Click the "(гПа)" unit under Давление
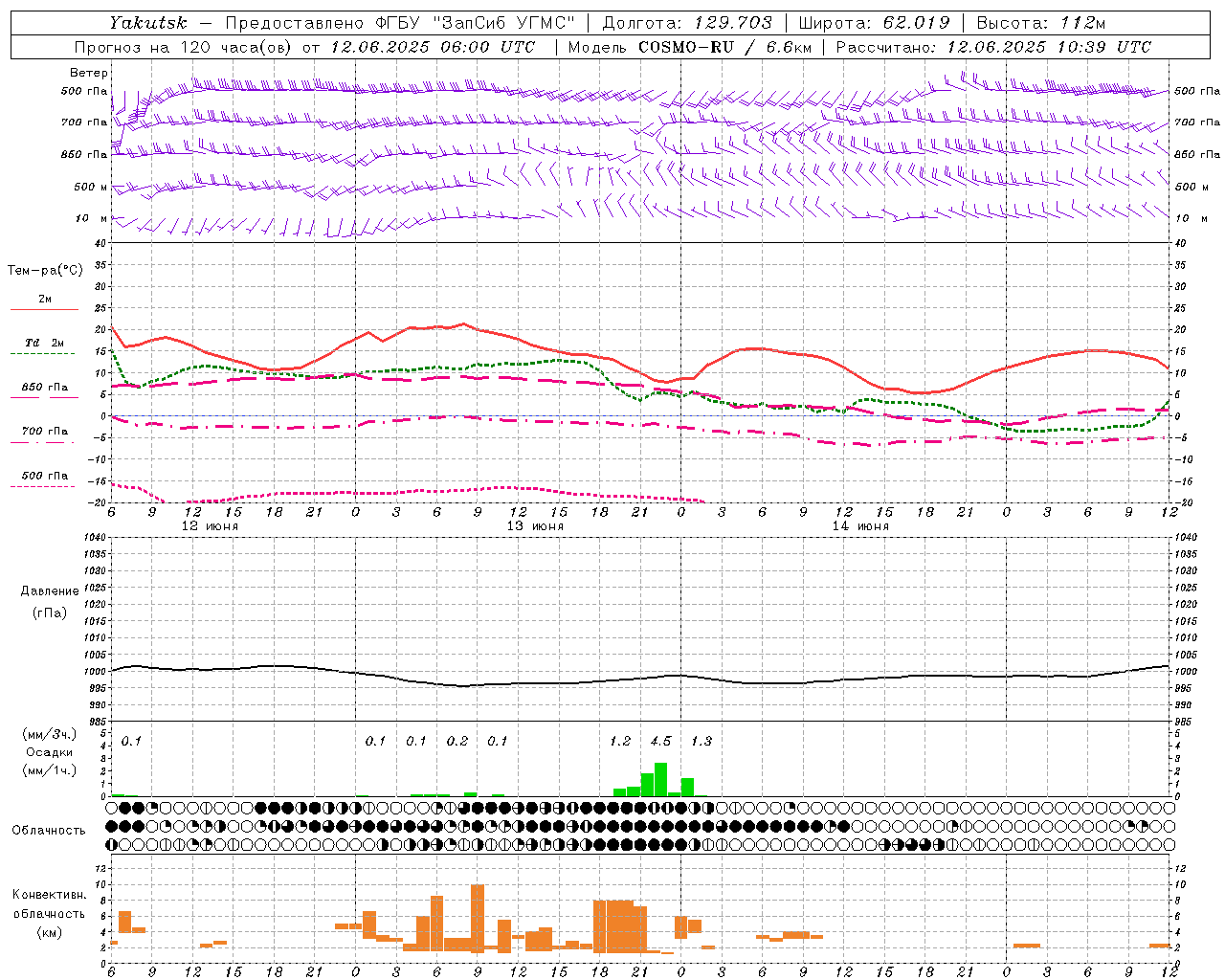The image size is (1225, 980). (x=50, y=612)
